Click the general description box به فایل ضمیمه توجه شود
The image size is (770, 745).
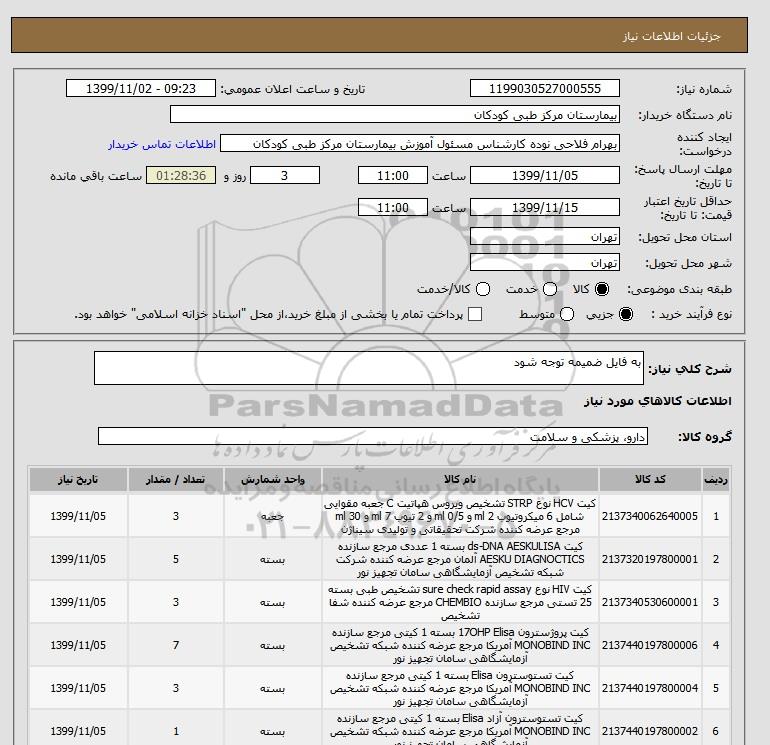pos(369,368)
